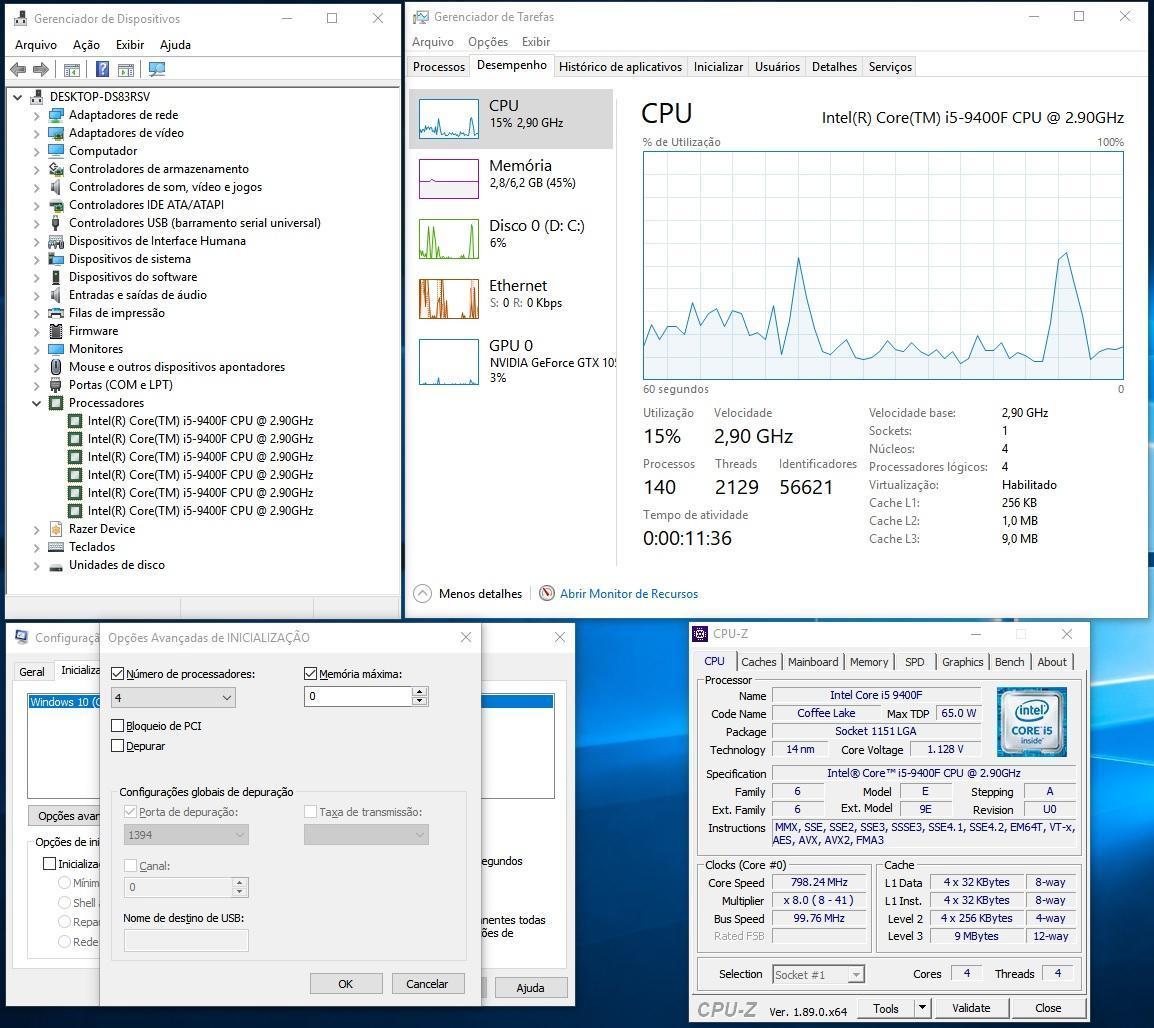The image size is (1154, 1028).
Task: Open the Socket #1 selection dropdown
Action: pos(855,975)
